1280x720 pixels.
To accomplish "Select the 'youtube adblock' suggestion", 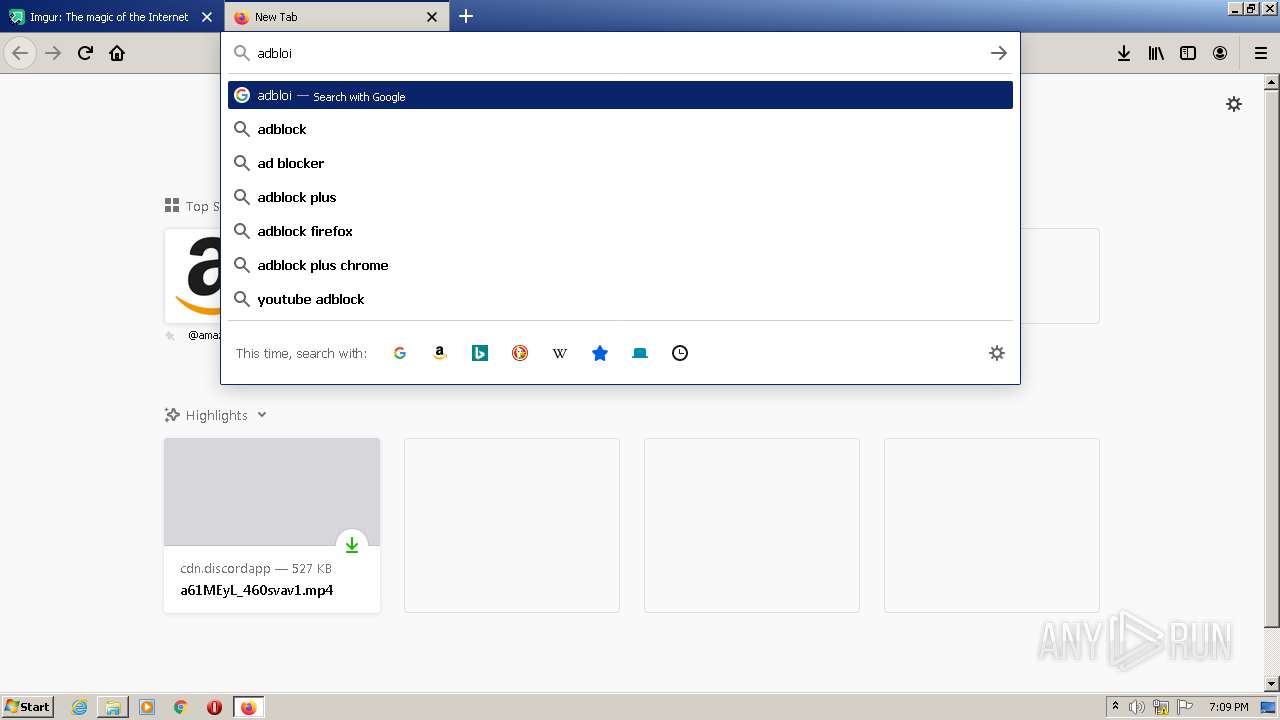I will point(620,299).
